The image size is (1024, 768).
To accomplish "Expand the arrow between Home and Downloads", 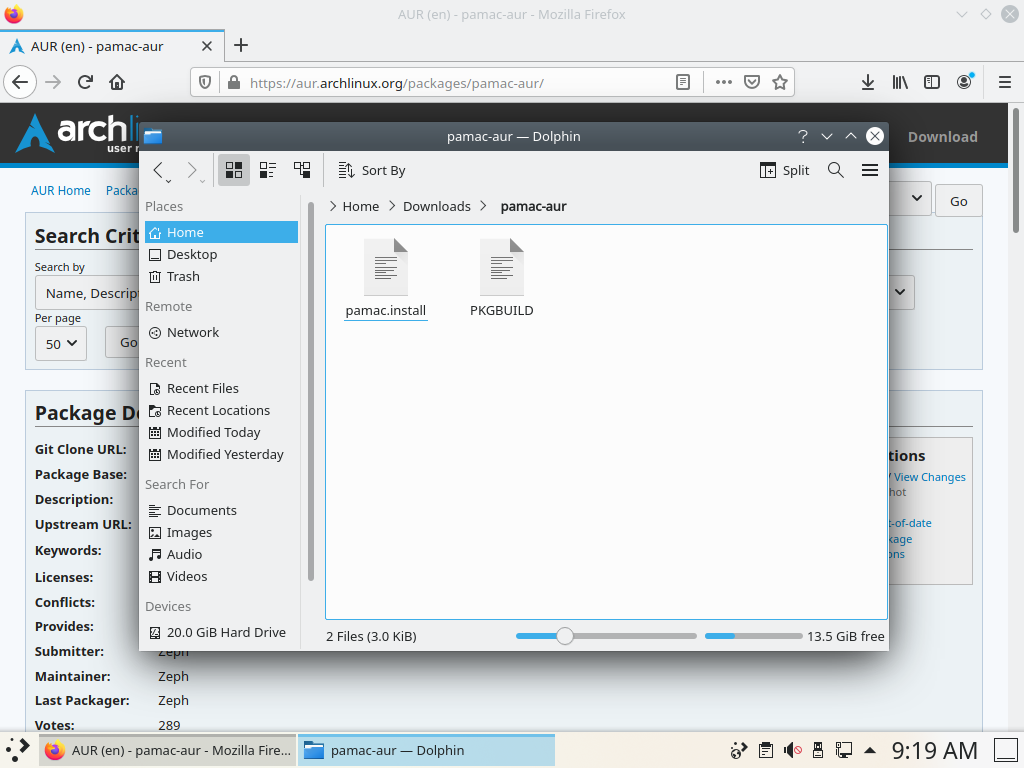I will pos(392,206).
